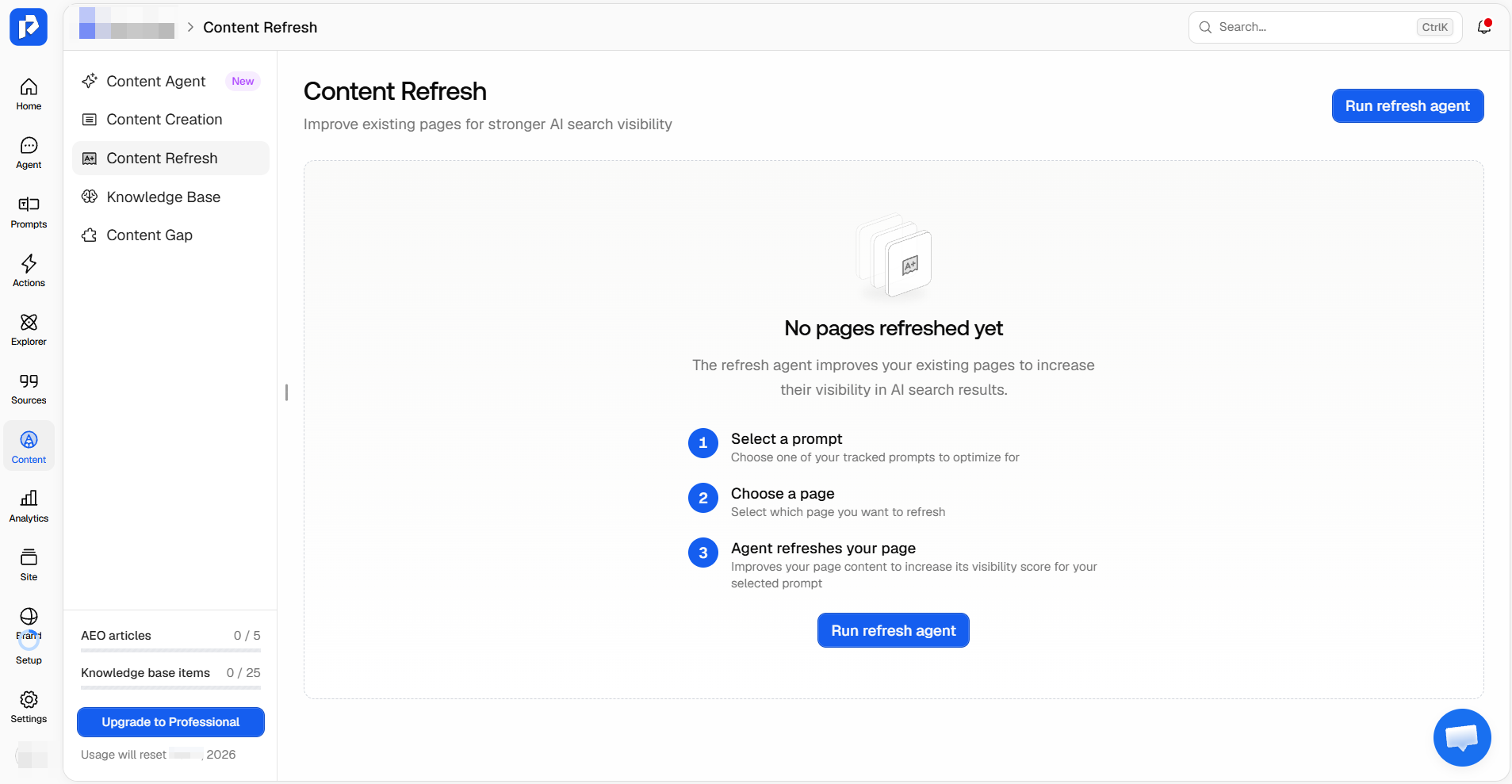Click the Content Refresh breadcrumb text
Screen dimensions: 1512x784
coord(260,27)
